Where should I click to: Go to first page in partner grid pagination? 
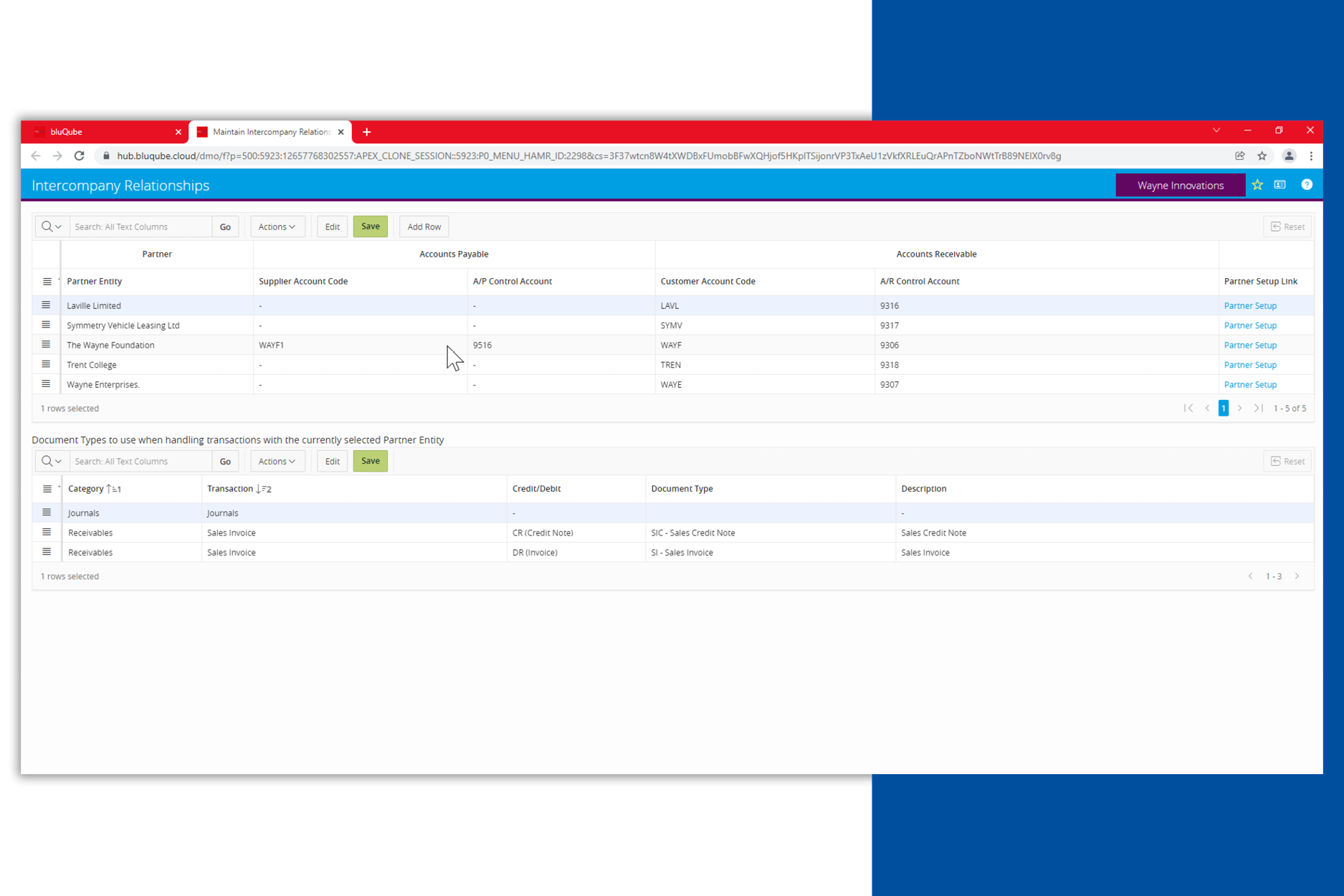point(1188,408)
